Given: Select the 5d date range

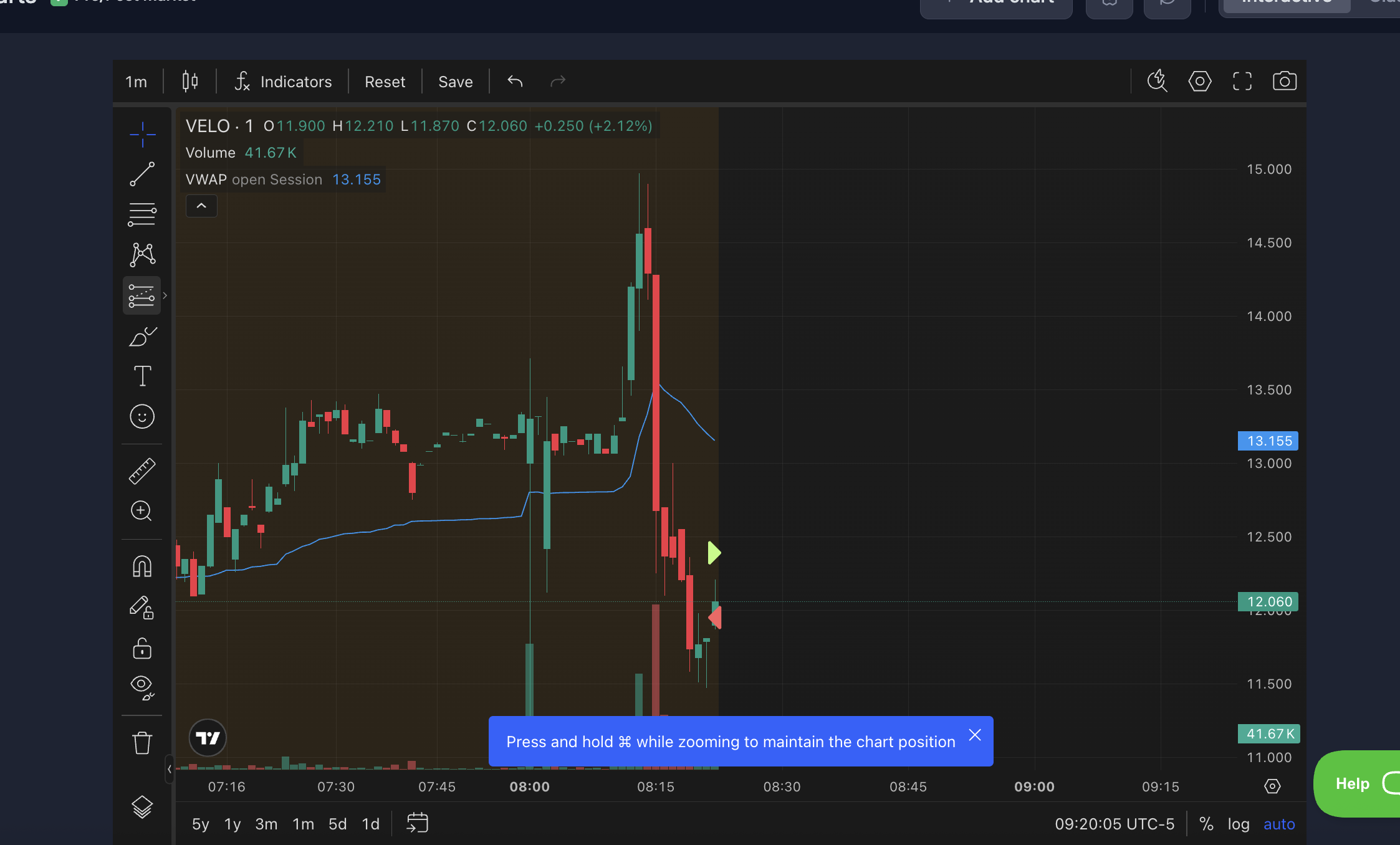Looking at the screenshot, I should tap(337, 824).
